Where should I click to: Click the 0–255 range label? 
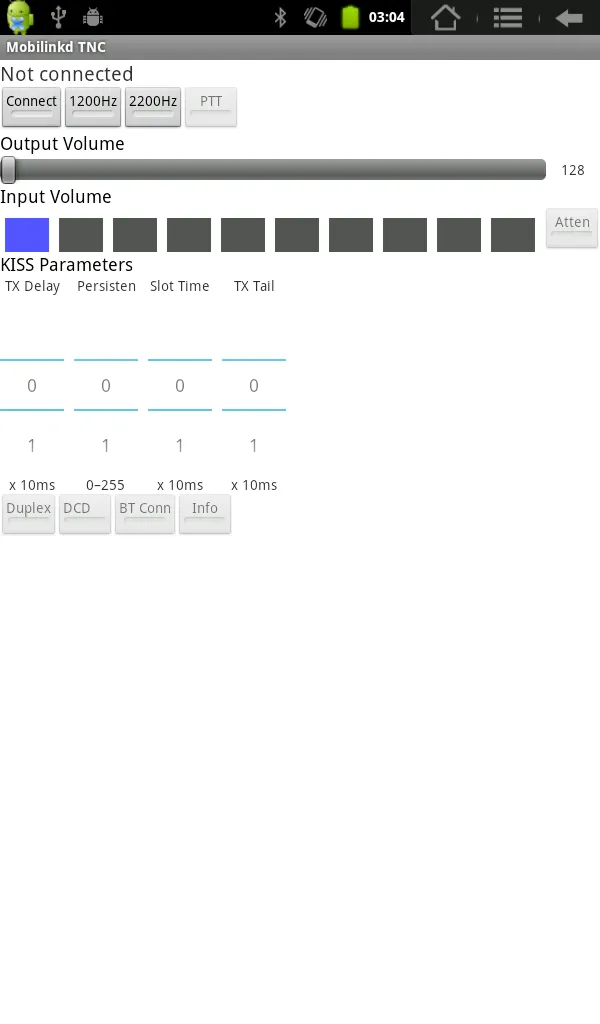[x=105, y=485]
